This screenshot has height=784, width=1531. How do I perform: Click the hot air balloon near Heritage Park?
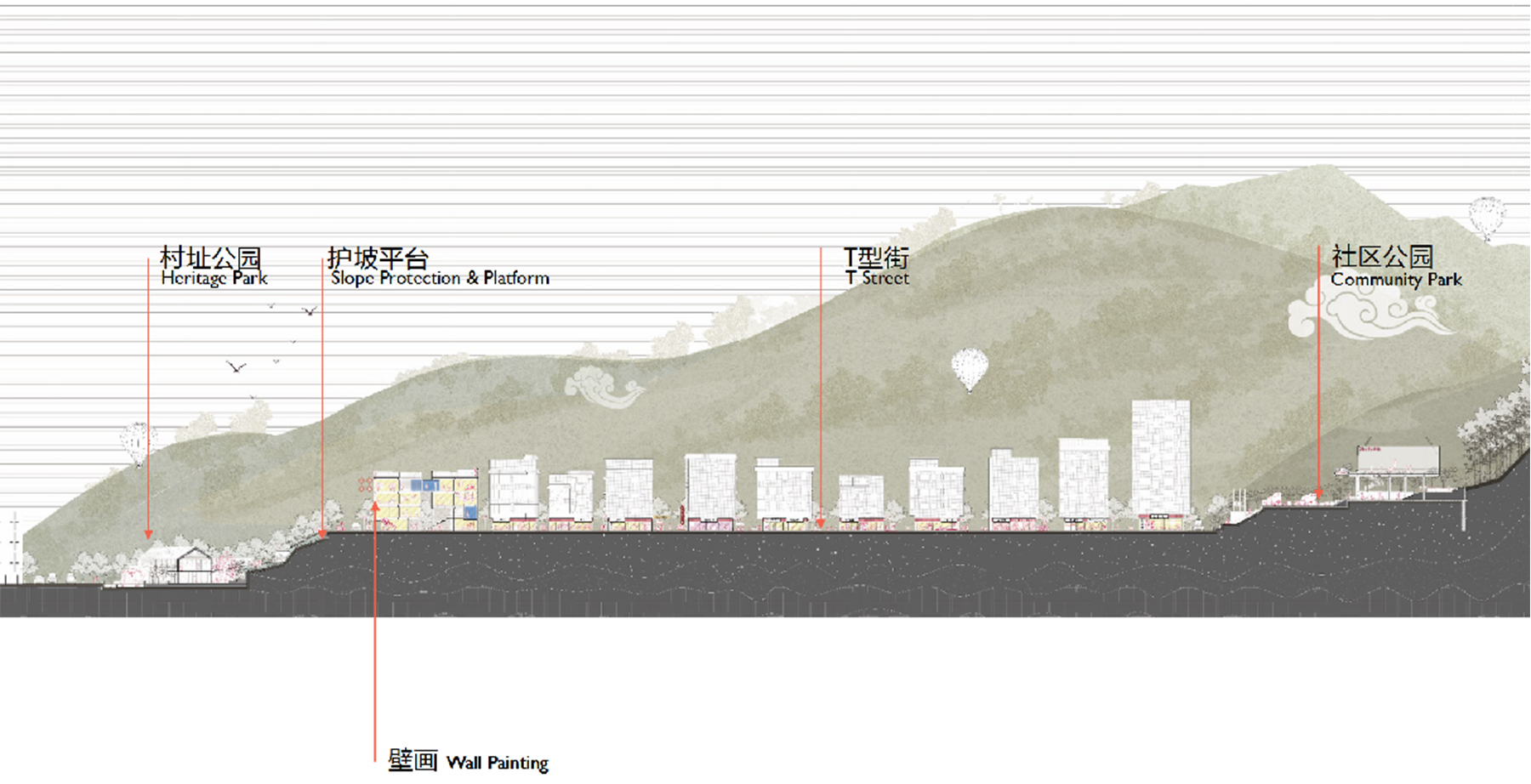click(137, 444)
